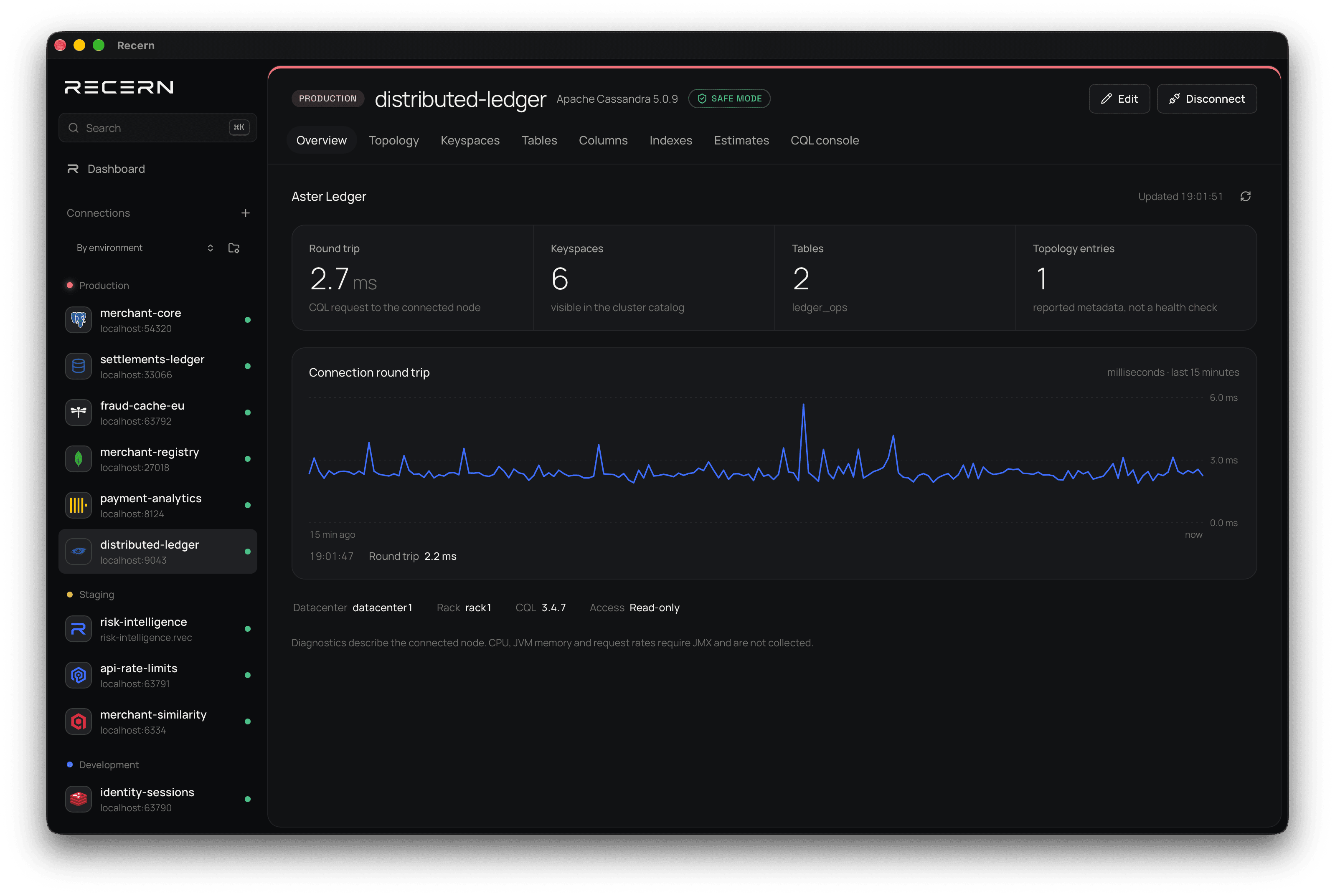The image size is (1335, 896).
Task: Click the settlements-ledger database icon
Action: tap(79, 366)
